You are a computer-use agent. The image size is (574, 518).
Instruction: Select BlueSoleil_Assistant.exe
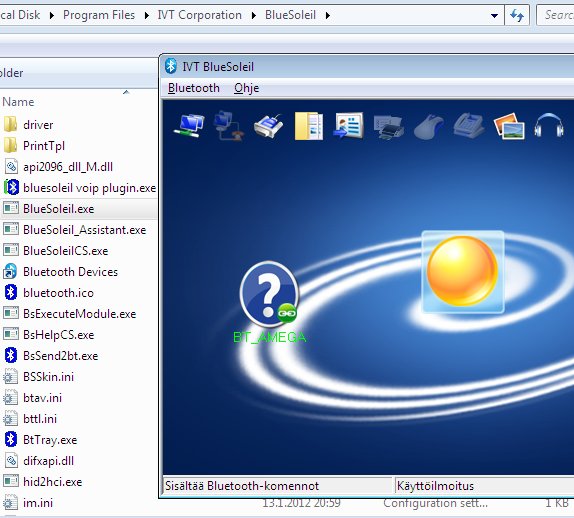coord(85,230)
